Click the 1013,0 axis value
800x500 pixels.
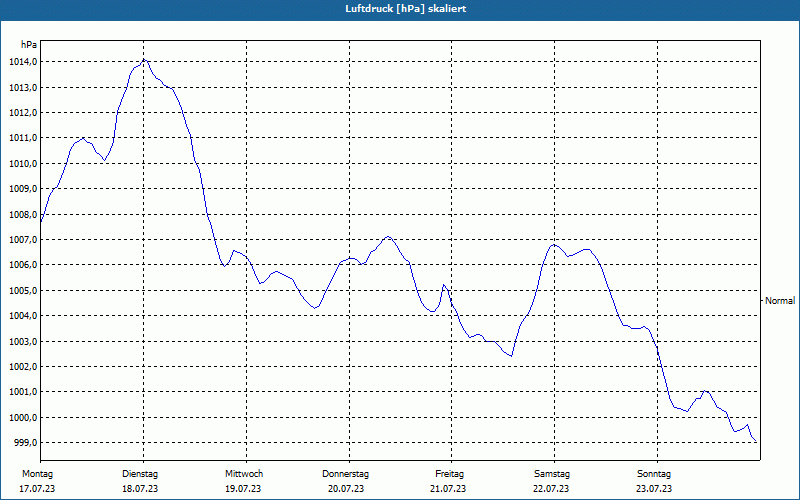(23, 87)
